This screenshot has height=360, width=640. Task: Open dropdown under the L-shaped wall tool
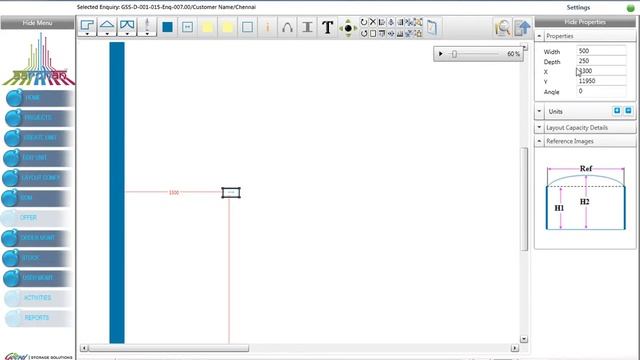(x=87, y=34)
